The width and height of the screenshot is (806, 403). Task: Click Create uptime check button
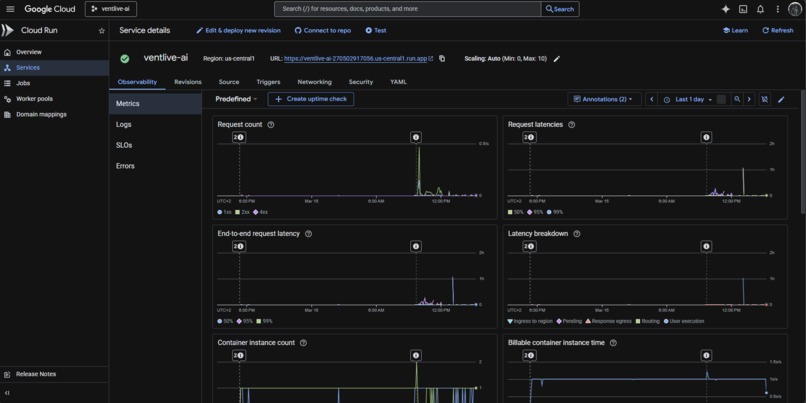[x=311, y=99]
